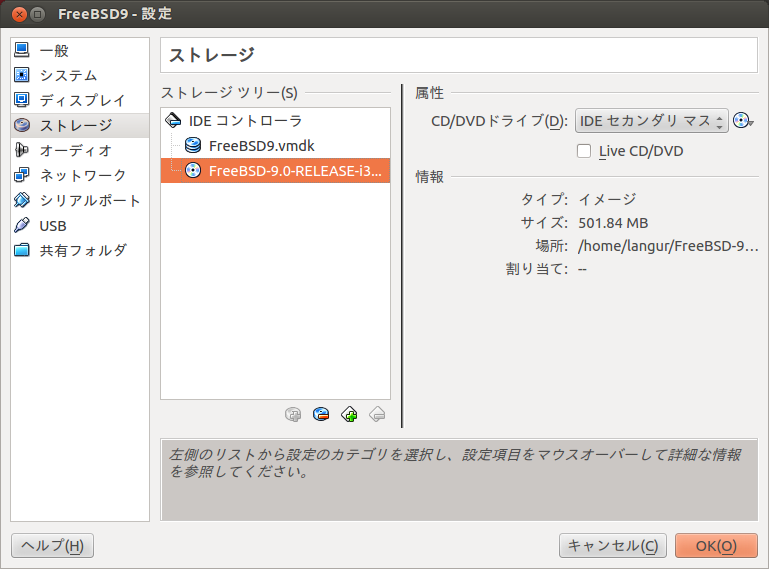Click the ストレージ disk icon in sidebar
Screen dimensions: 769x569
click(22, 125)
